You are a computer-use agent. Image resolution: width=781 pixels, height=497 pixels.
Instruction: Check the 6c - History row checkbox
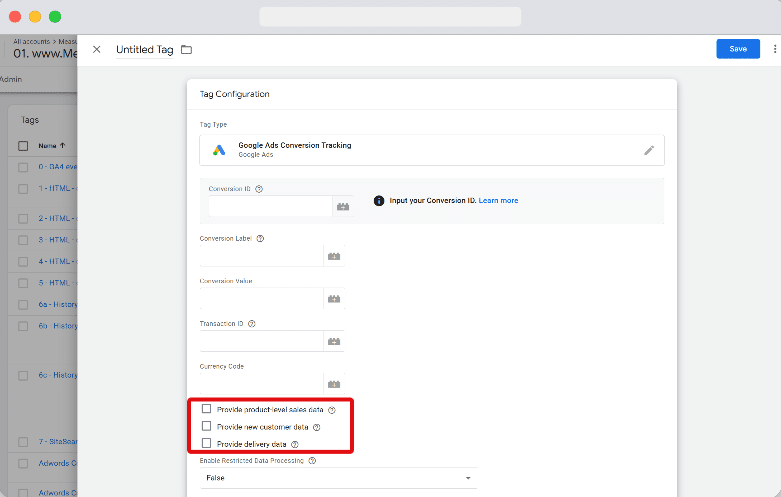[23, 375]
